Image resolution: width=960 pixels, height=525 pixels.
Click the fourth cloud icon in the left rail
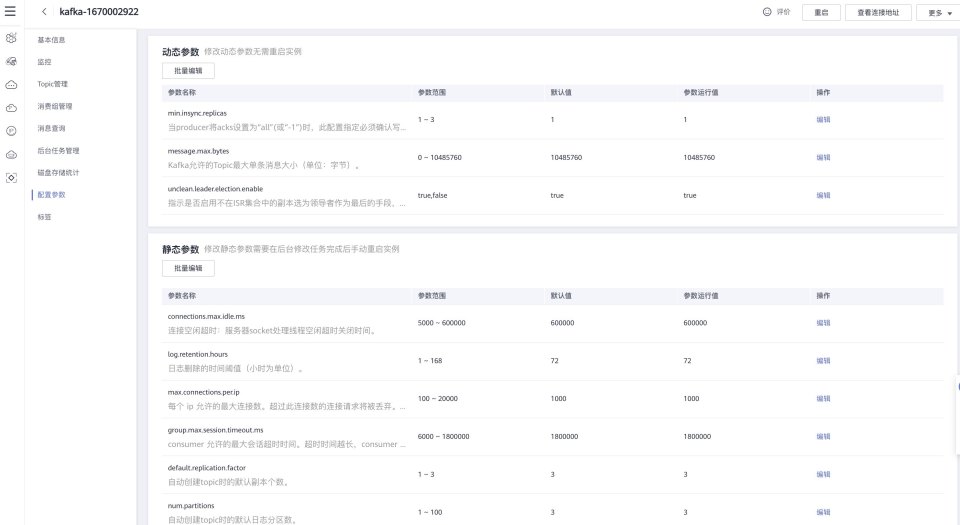pos(11,107)
